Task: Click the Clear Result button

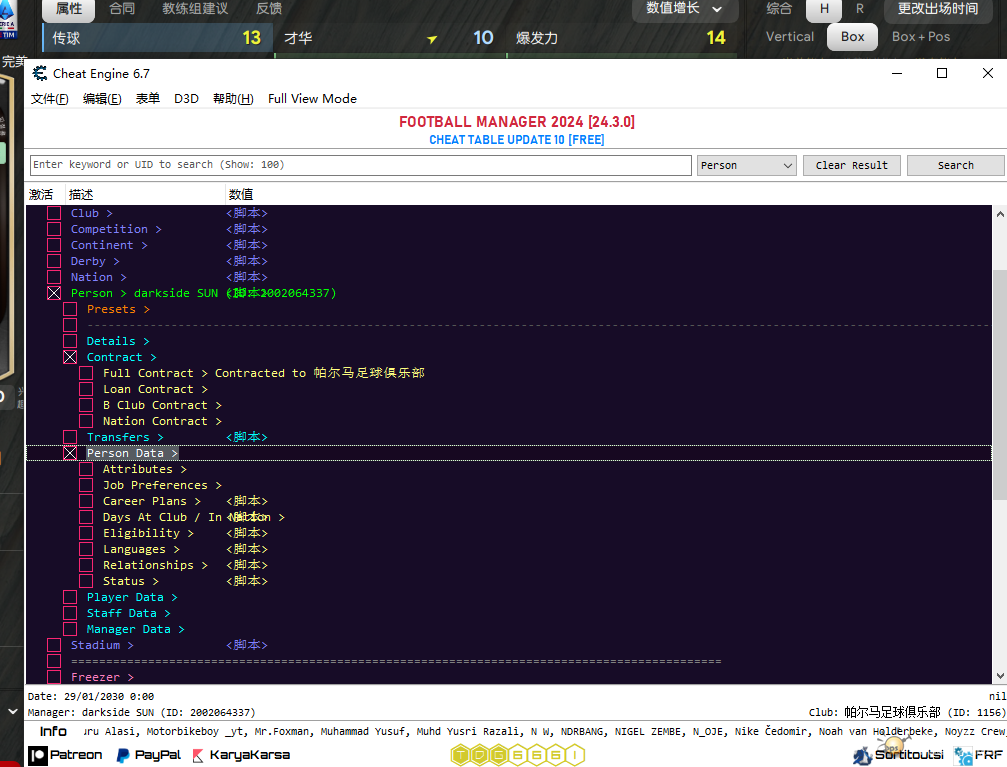Action: tap(852, 166)
